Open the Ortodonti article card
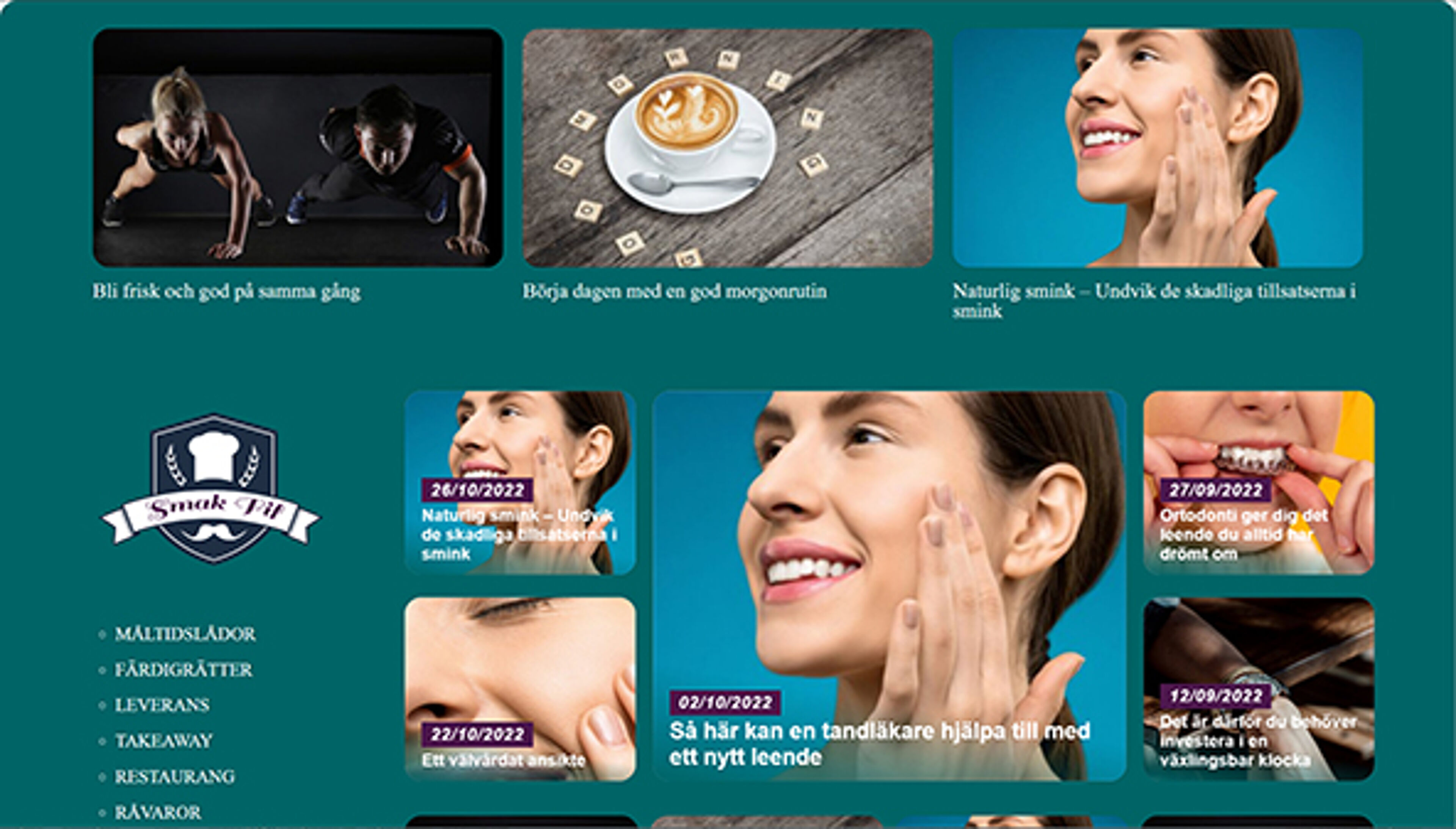Viewport: 1456px width, 829px height. pyautogui.click(x=1258, y=483)
